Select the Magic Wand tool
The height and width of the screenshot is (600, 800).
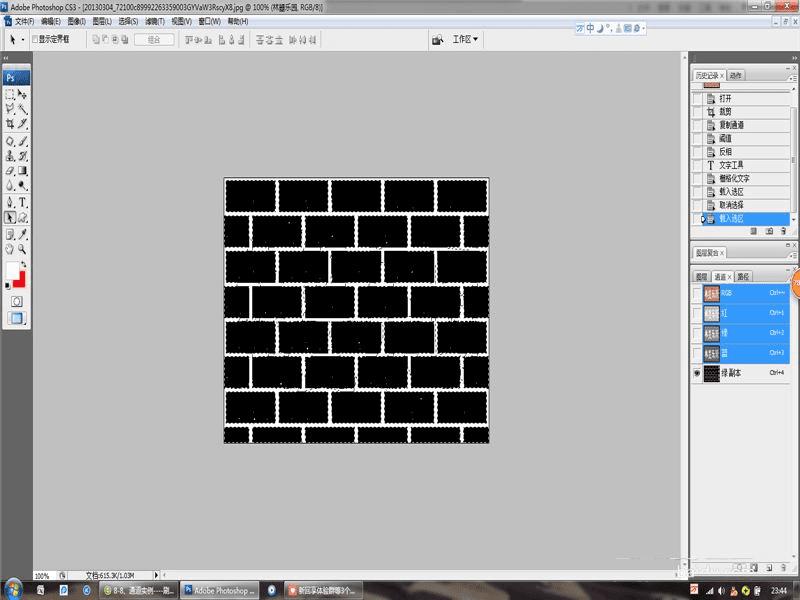(22, 109)
